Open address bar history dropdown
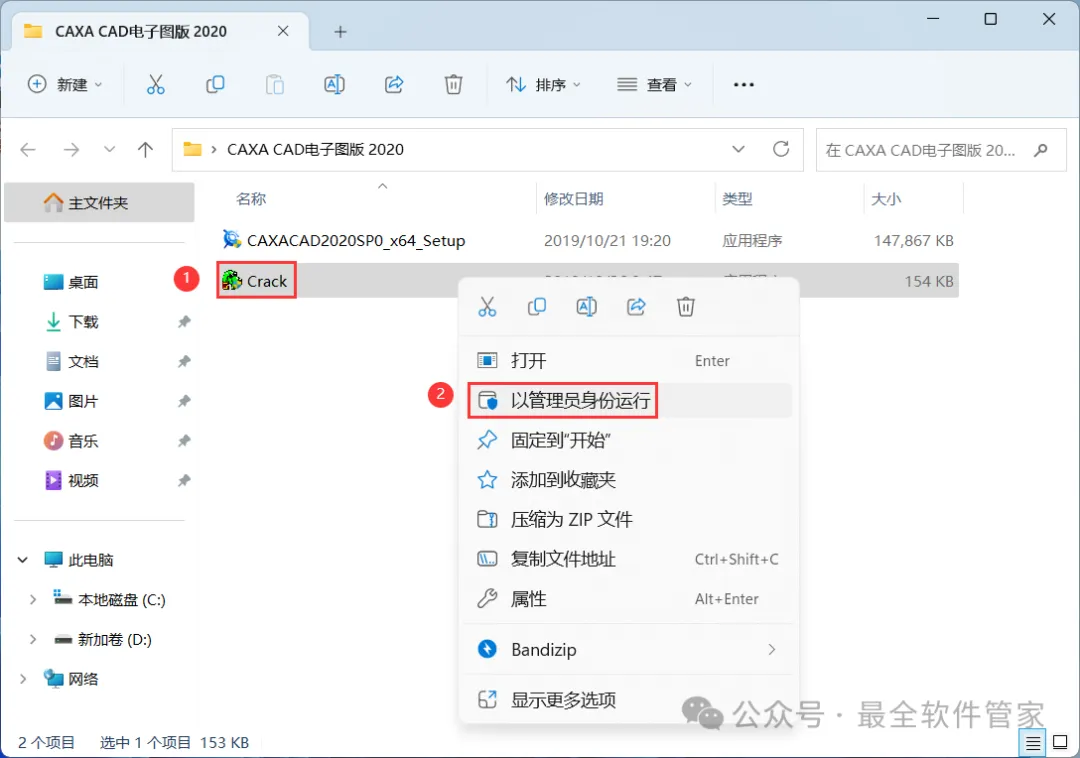 pyautogui.click(x=738, y=149)
